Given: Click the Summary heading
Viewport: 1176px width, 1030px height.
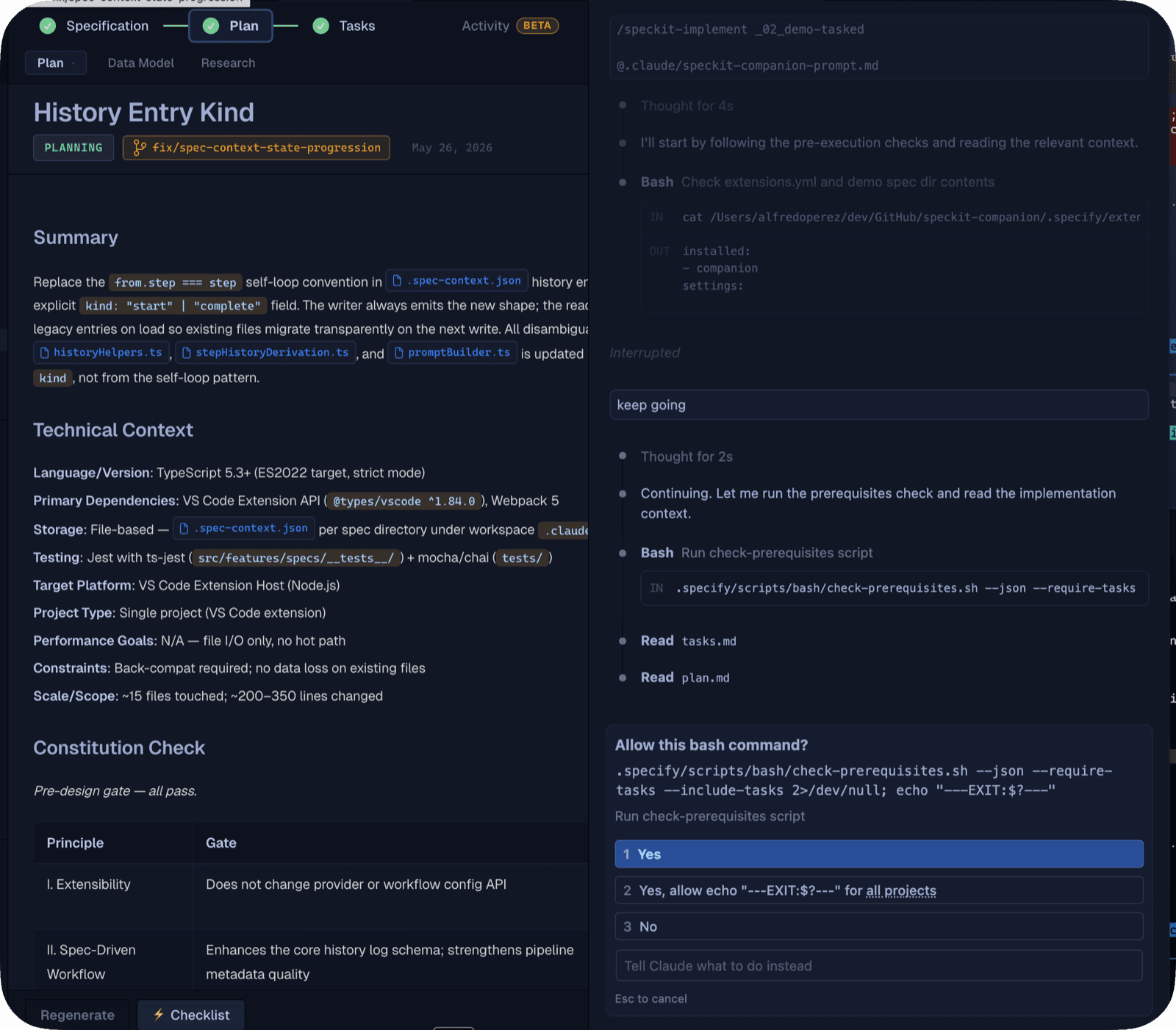Looking at the screenshot, I should point(76,237).
